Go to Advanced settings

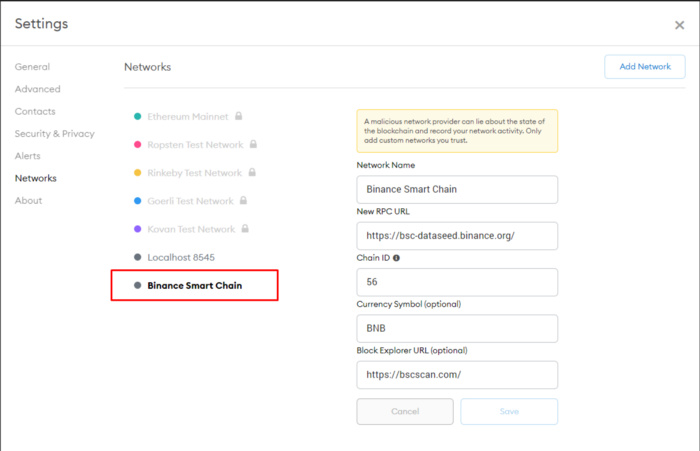pyautogui.click(x=37, y=89)
